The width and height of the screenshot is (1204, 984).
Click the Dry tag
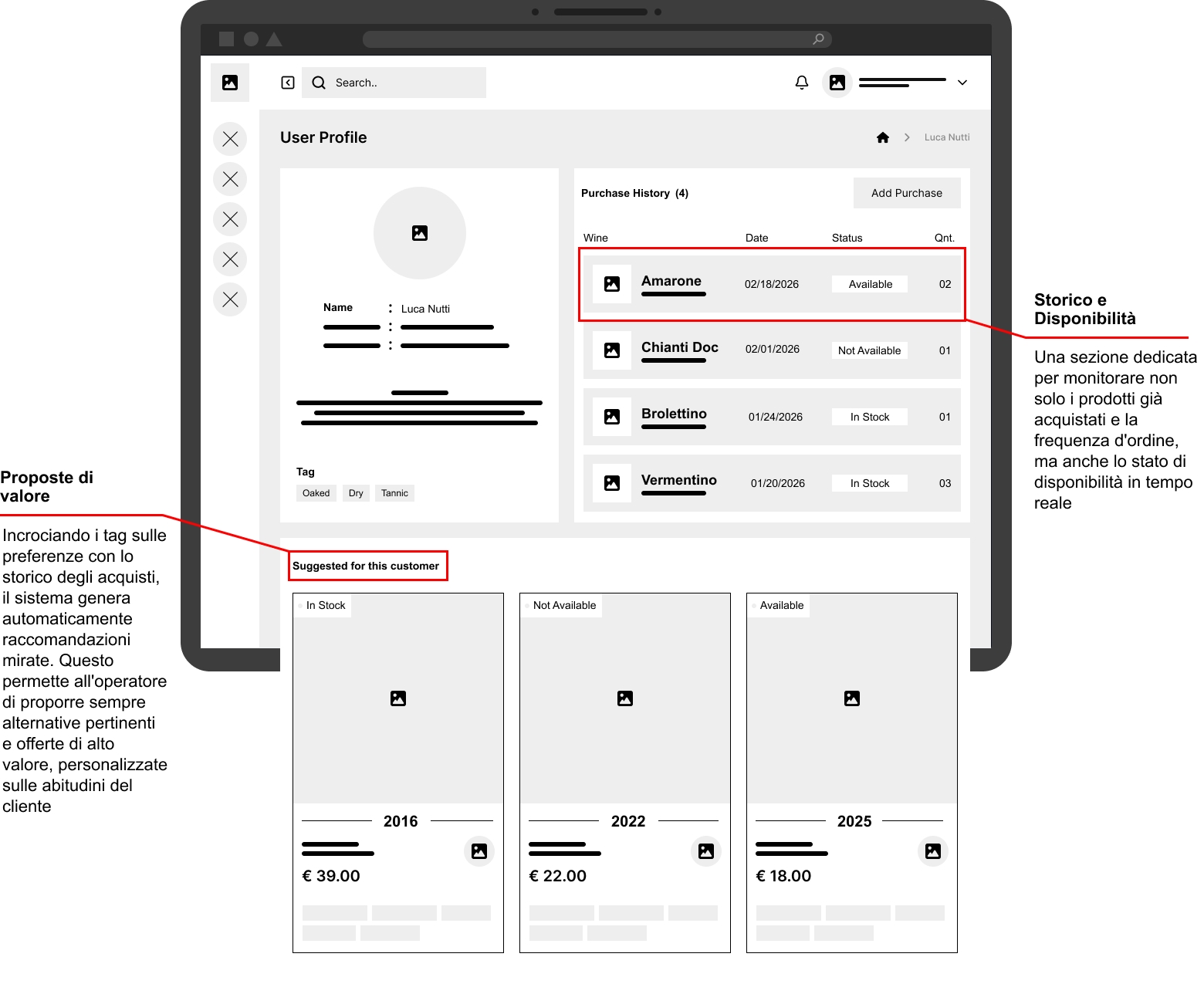pos(356,493)
